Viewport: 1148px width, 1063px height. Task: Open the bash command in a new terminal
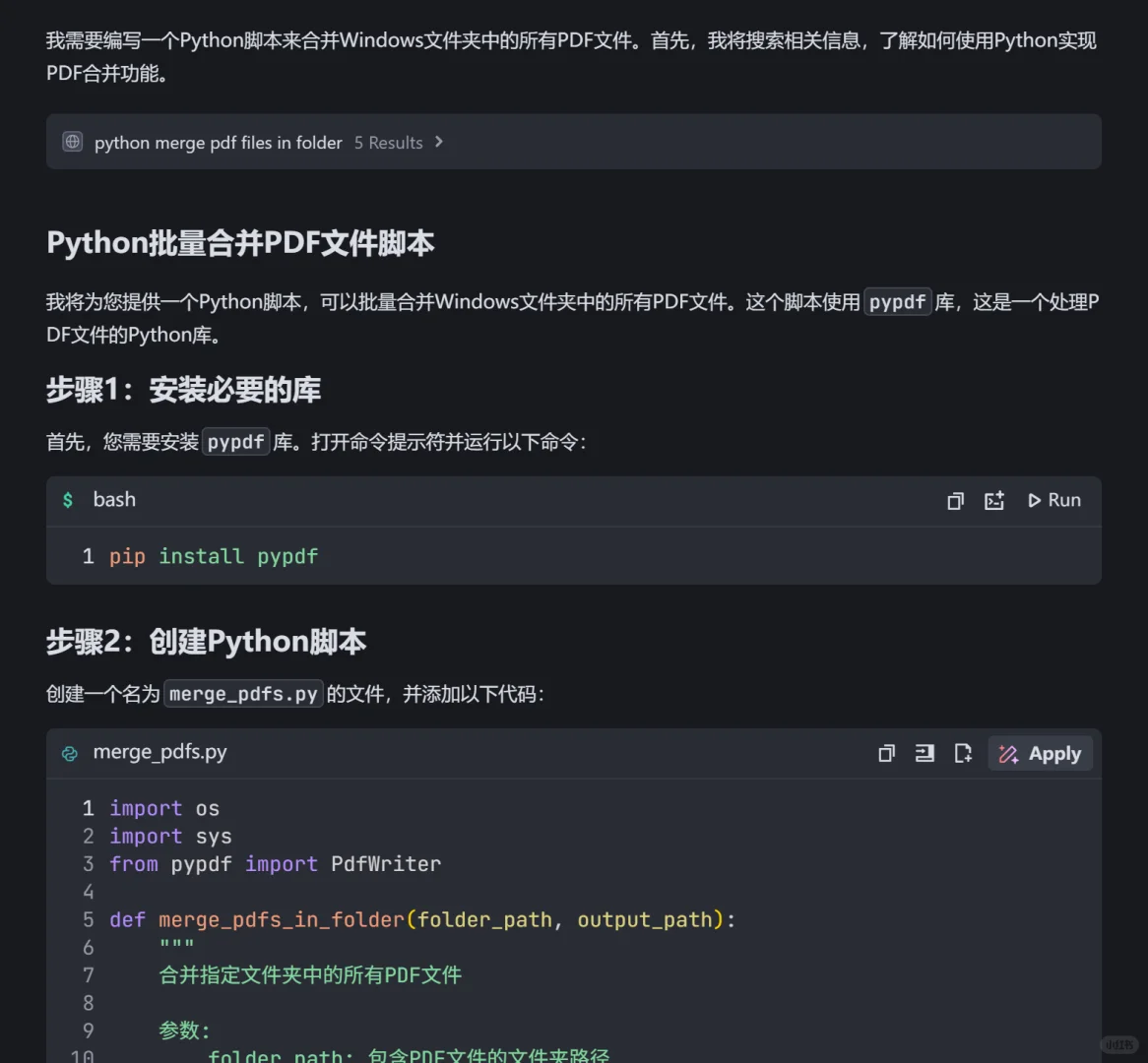tap(993, 500)
